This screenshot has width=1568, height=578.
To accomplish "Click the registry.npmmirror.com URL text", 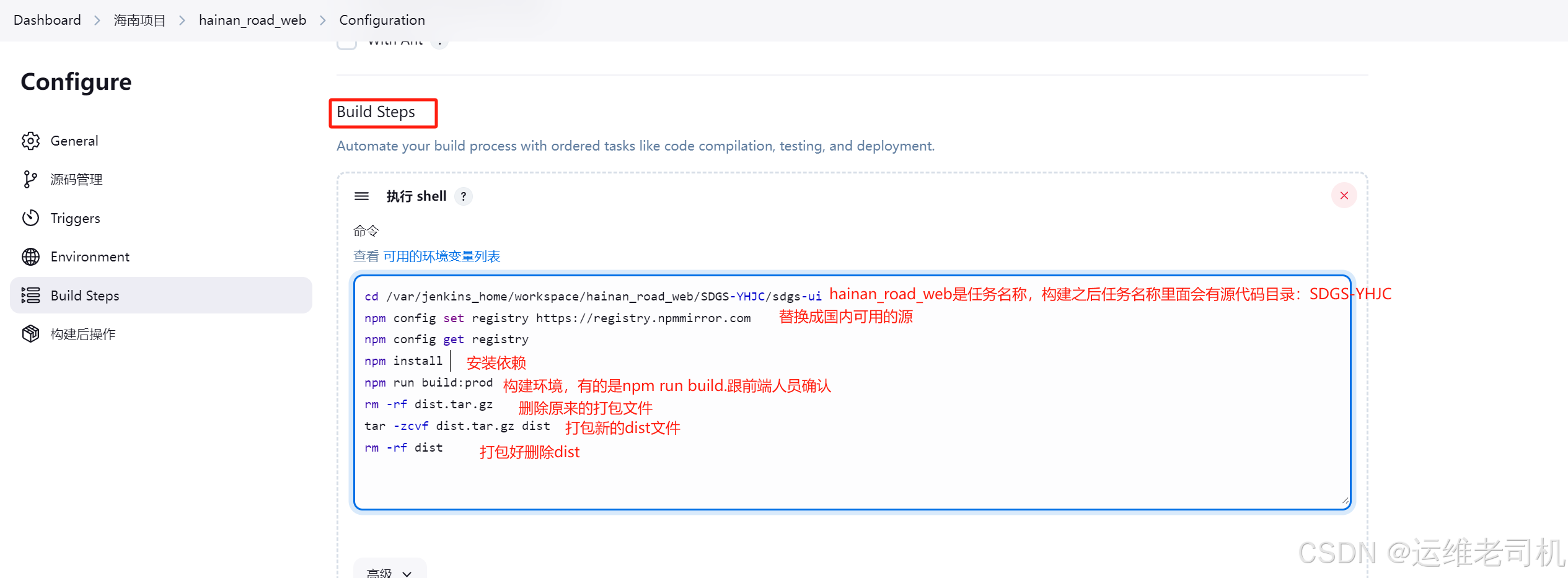I will click(x=643, y=318).
